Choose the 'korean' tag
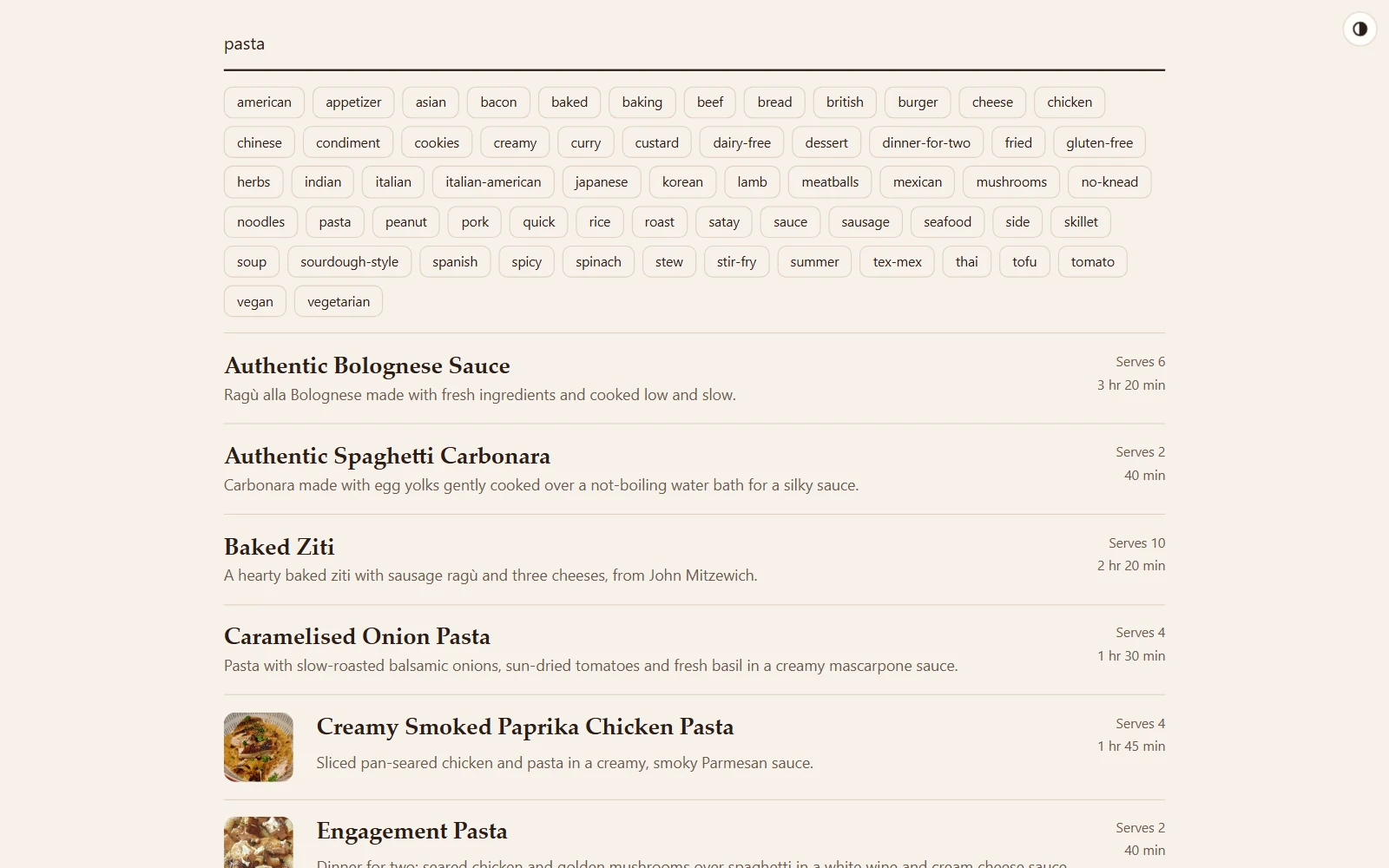1389x868 pixels. tap(682, 182)
